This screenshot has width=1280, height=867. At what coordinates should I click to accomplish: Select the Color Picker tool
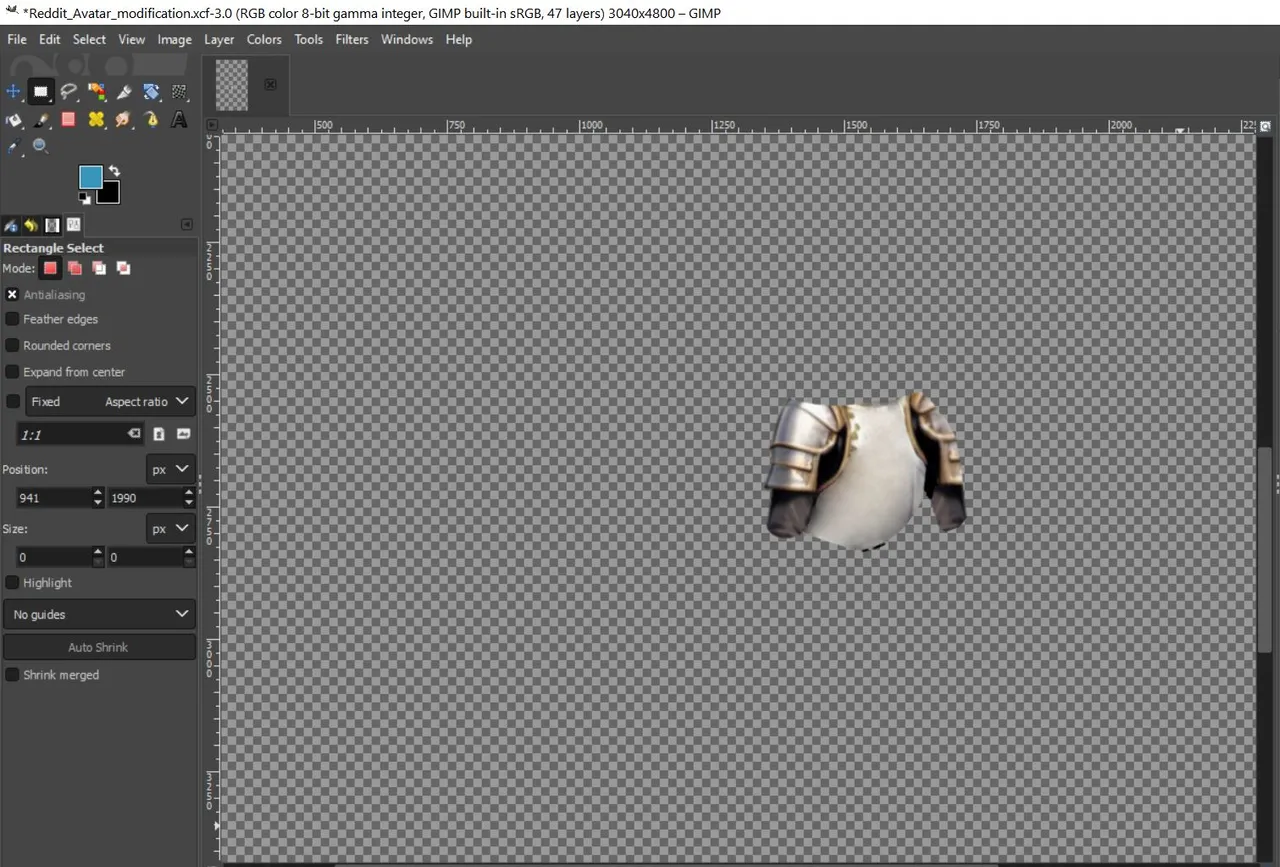pyautogui.click(x=13, y=146)
